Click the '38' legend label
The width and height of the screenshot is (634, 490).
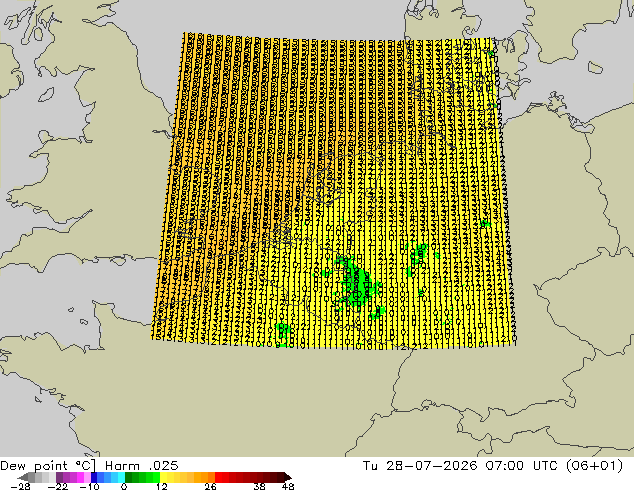coord(259,486)
